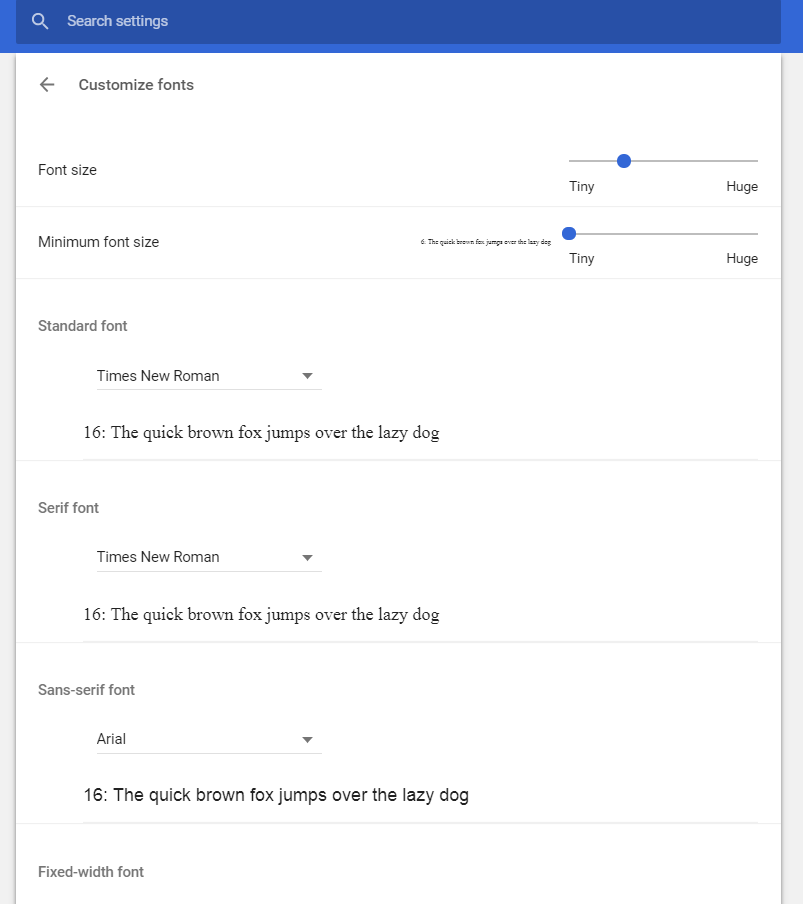Click the Serif font sample preview text
Viewport: 803px width, 904px height.
point(261,614)
